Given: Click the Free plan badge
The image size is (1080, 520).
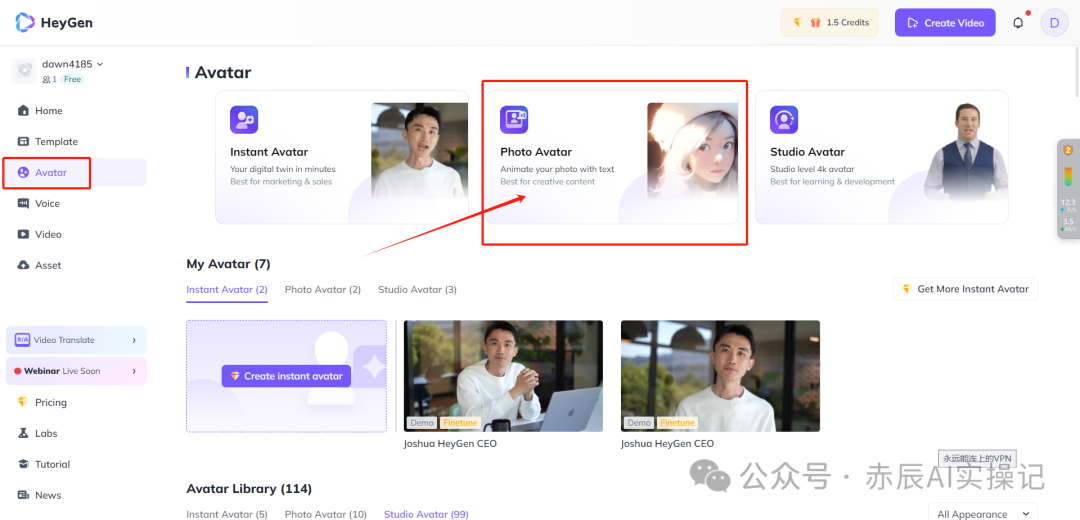Looking at the screenshot, I should tap(72, 80).
